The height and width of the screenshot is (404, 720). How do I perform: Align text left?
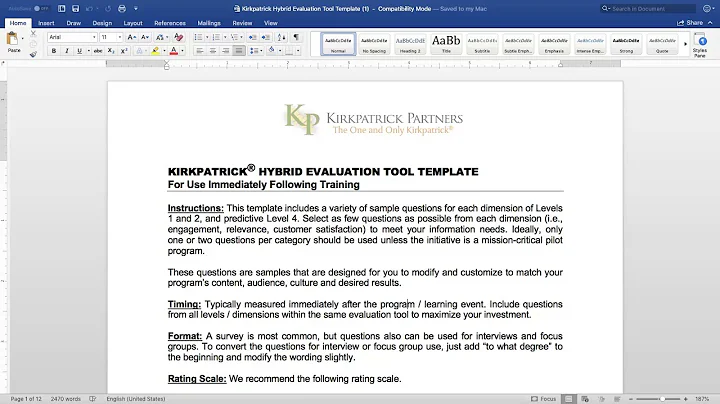[200, 51]
